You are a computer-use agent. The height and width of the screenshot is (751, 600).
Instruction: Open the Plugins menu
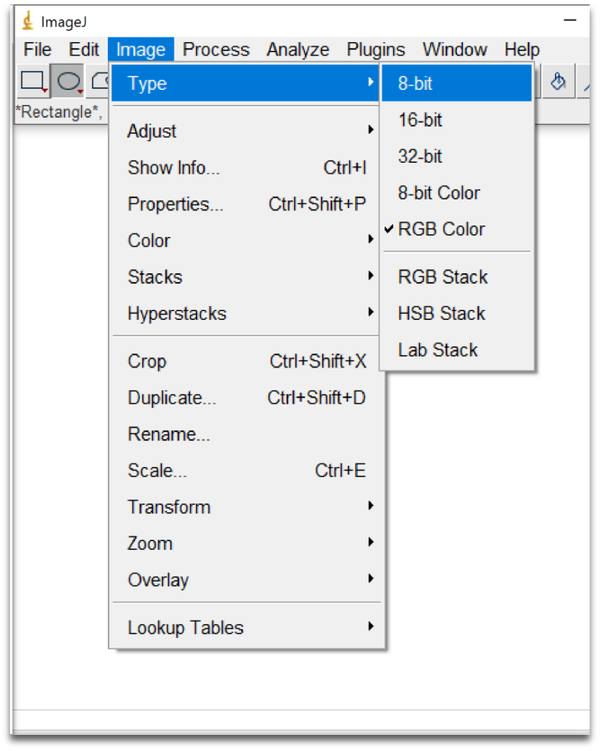376,49
